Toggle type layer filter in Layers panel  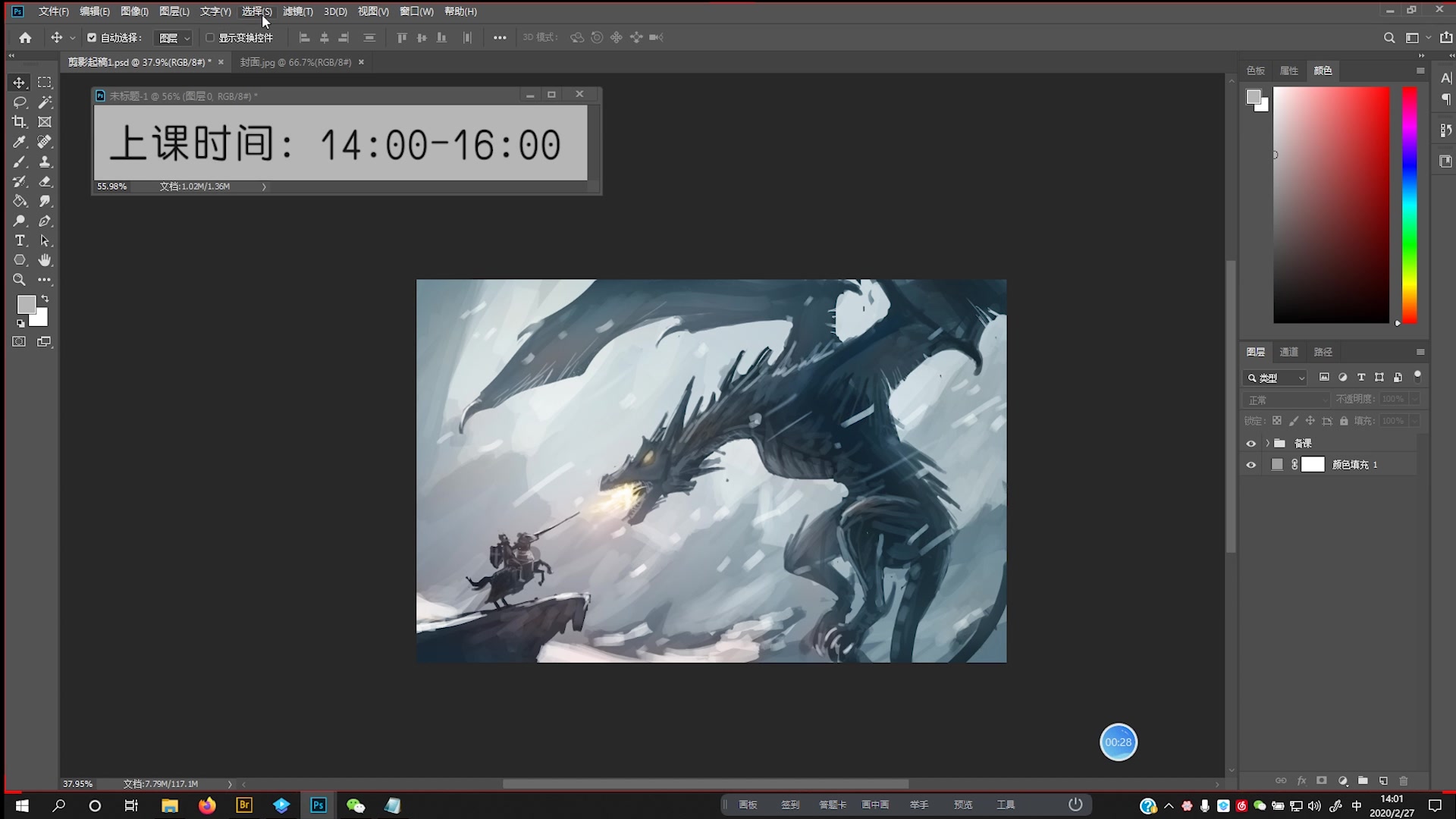tap(1360, 377)
